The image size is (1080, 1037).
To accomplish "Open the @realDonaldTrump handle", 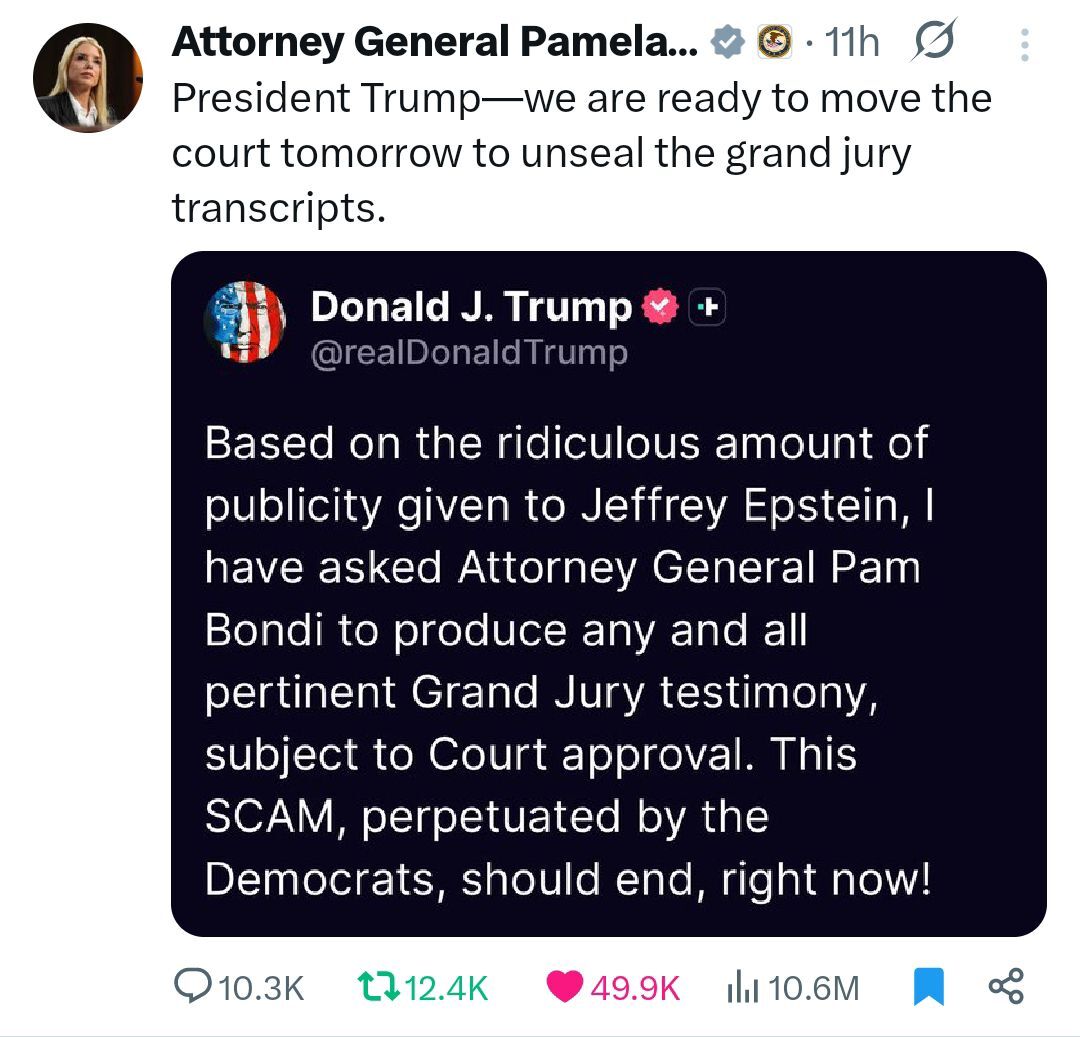I will pos(469,353).
